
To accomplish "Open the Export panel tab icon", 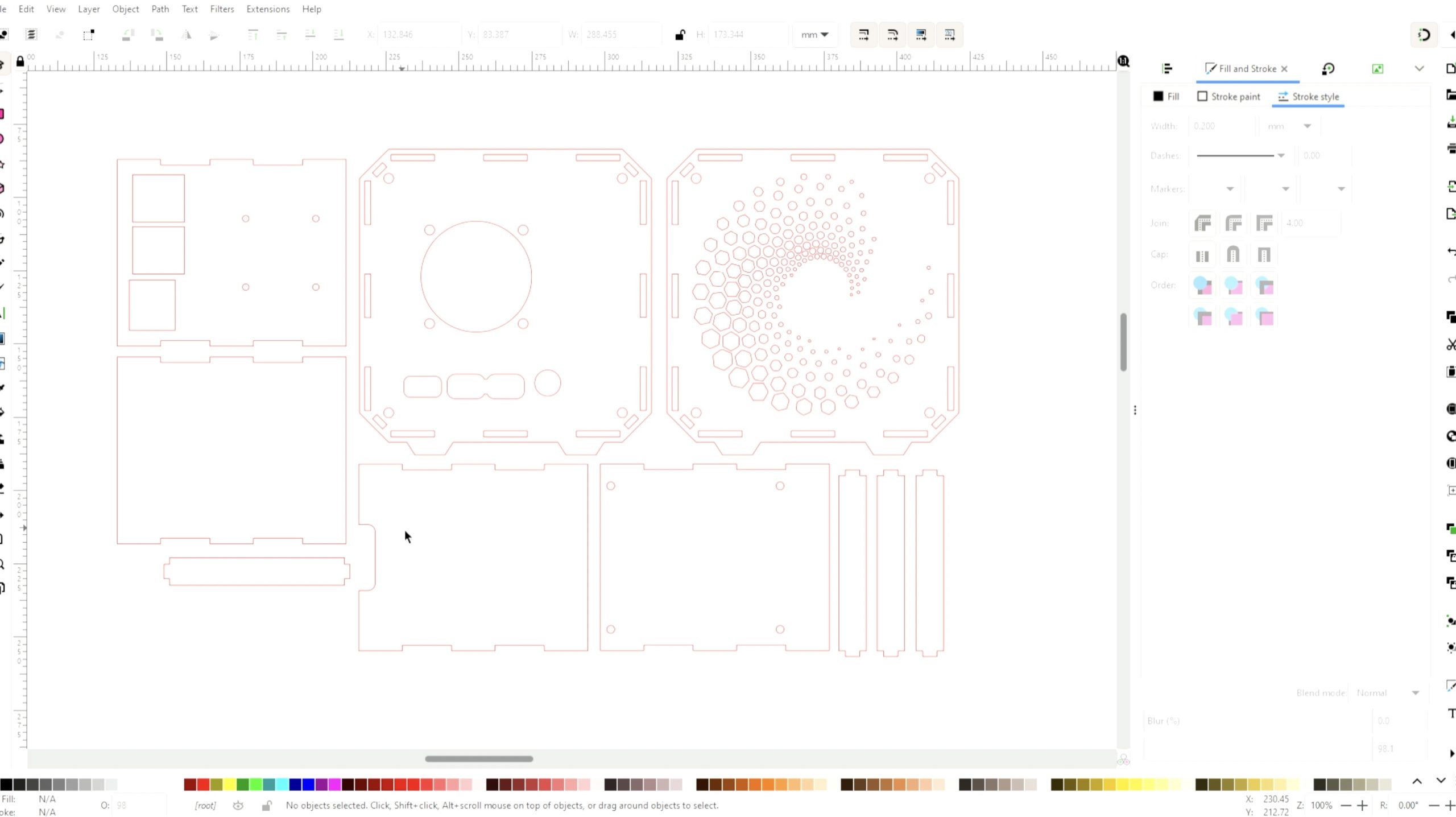I will coord(1378,69).
